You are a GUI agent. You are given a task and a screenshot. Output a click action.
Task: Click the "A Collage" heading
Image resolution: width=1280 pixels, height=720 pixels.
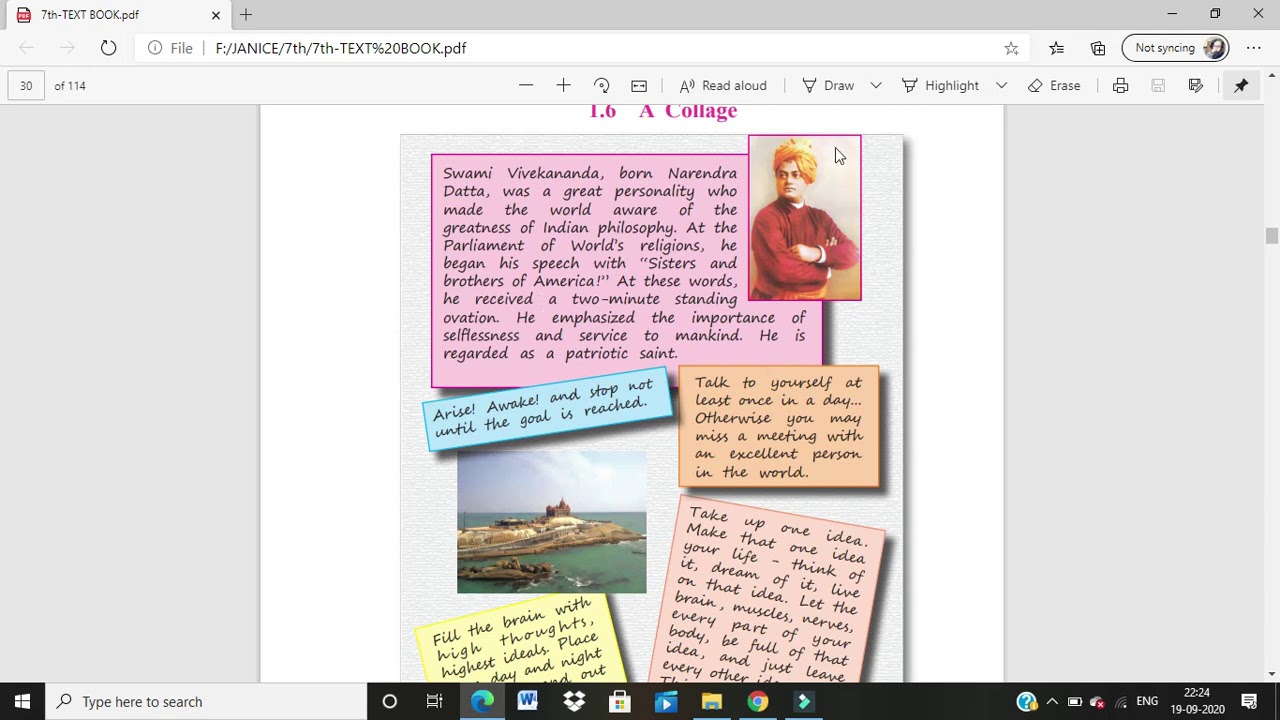(x=688, y=111)
